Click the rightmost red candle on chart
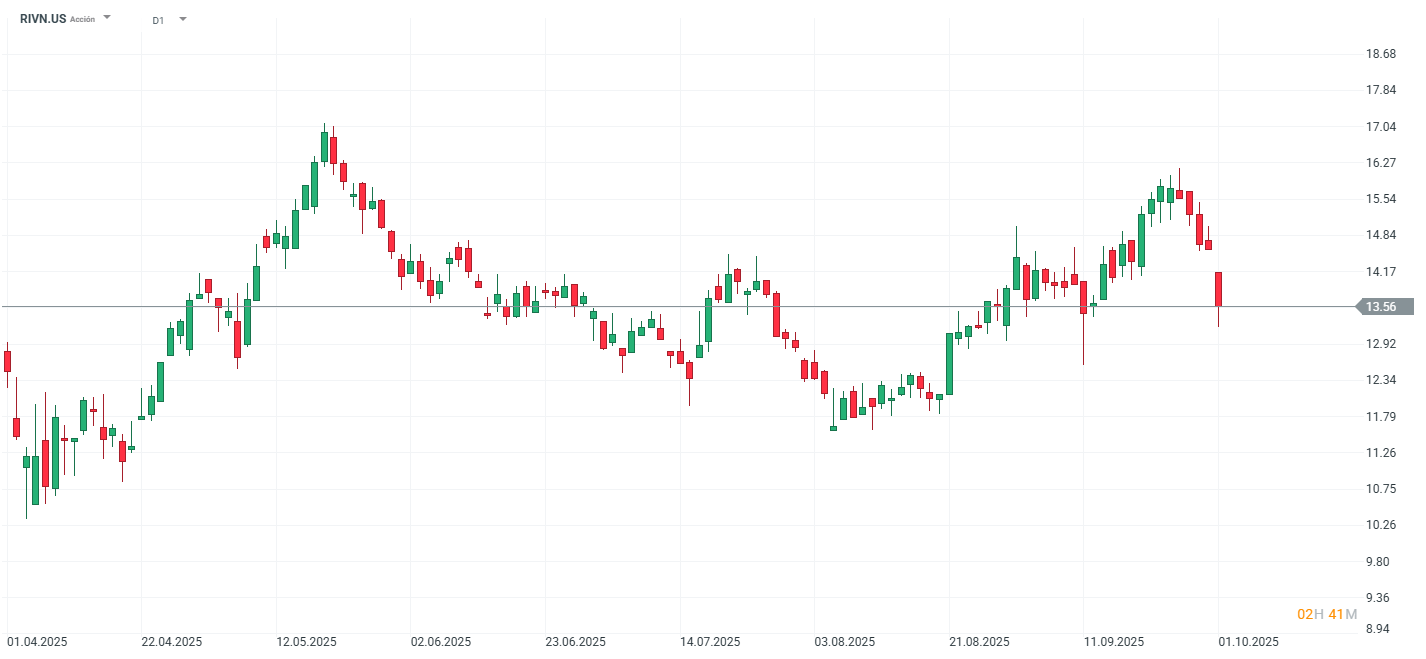Image resolution: width=1426 pixels, height=659 pixels. 1218,289
